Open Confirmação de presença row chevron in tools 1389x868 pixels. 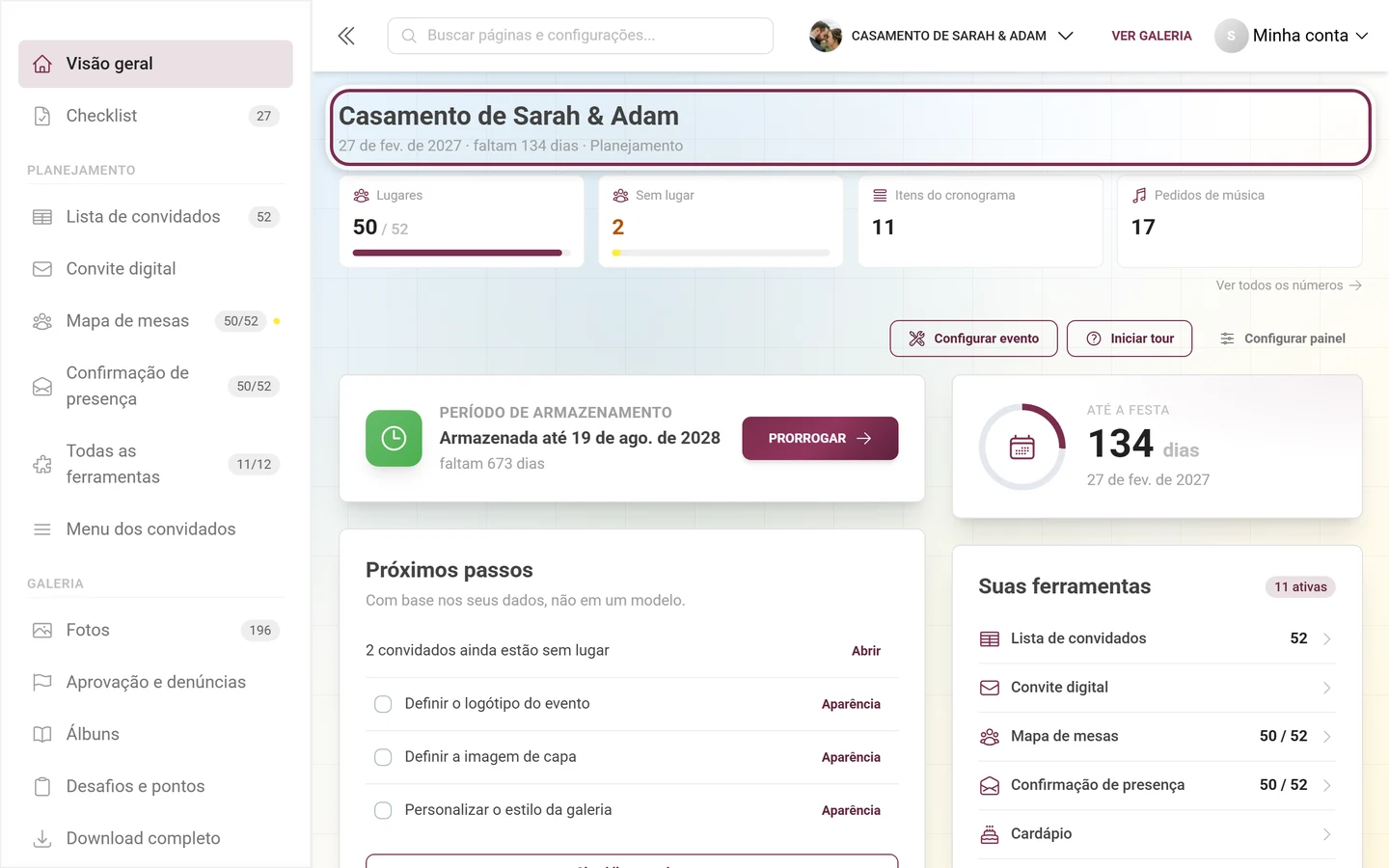click(1327, 785)
